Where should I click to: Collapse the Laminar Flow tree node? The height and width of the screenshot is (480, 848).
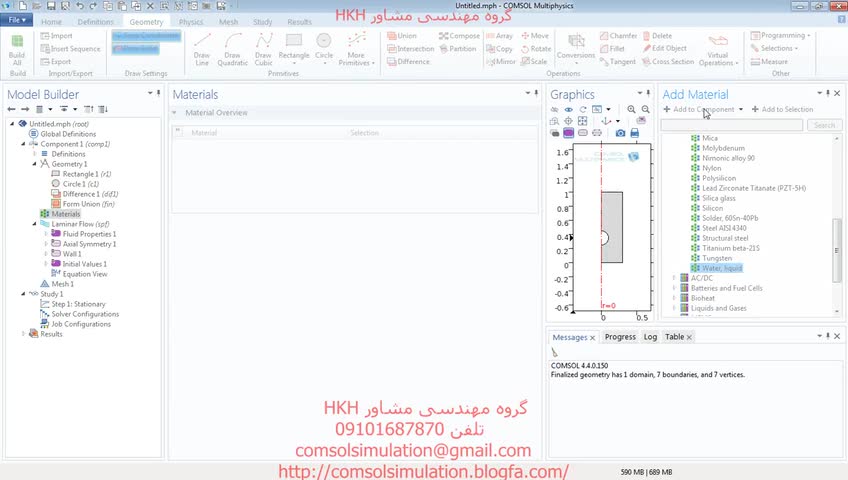(34, 224)
